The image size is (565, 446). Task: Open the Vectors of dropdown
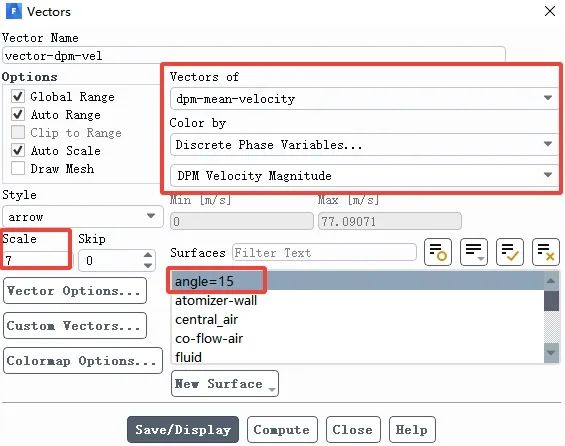tap(364, 98)
